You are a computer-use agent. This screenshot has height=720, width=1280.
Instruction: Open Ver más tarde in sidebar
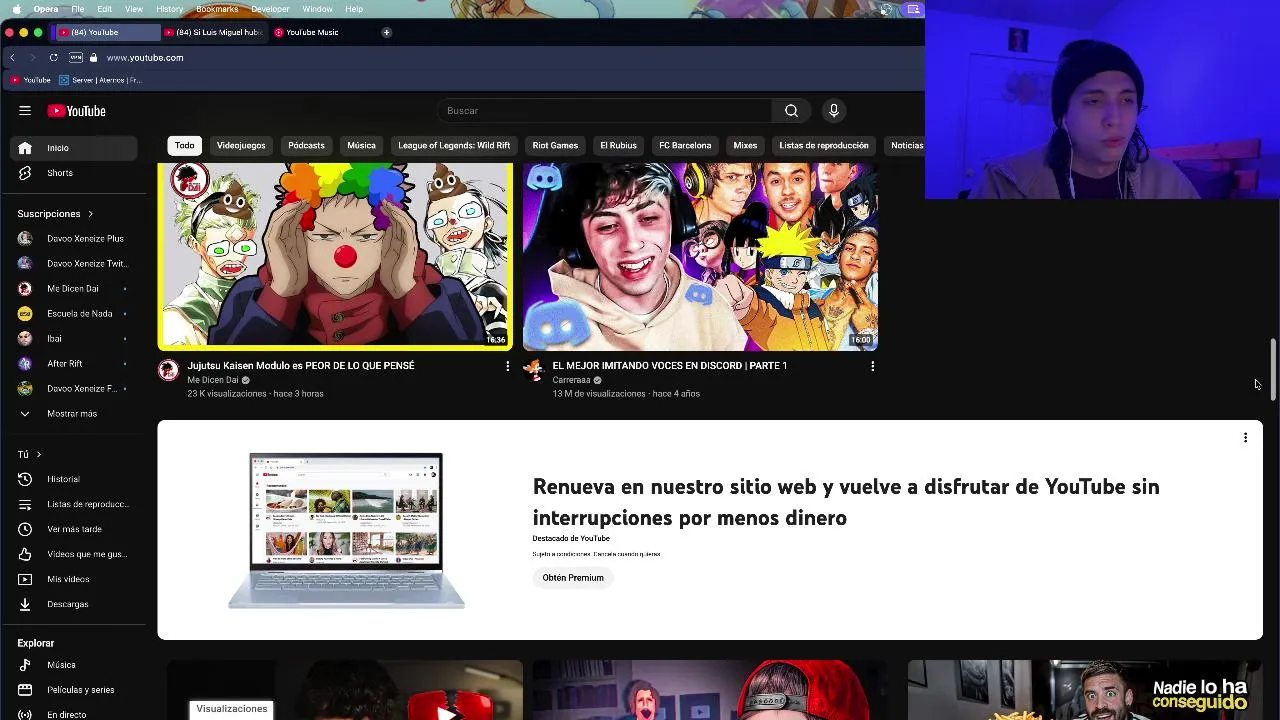[74, 529]
